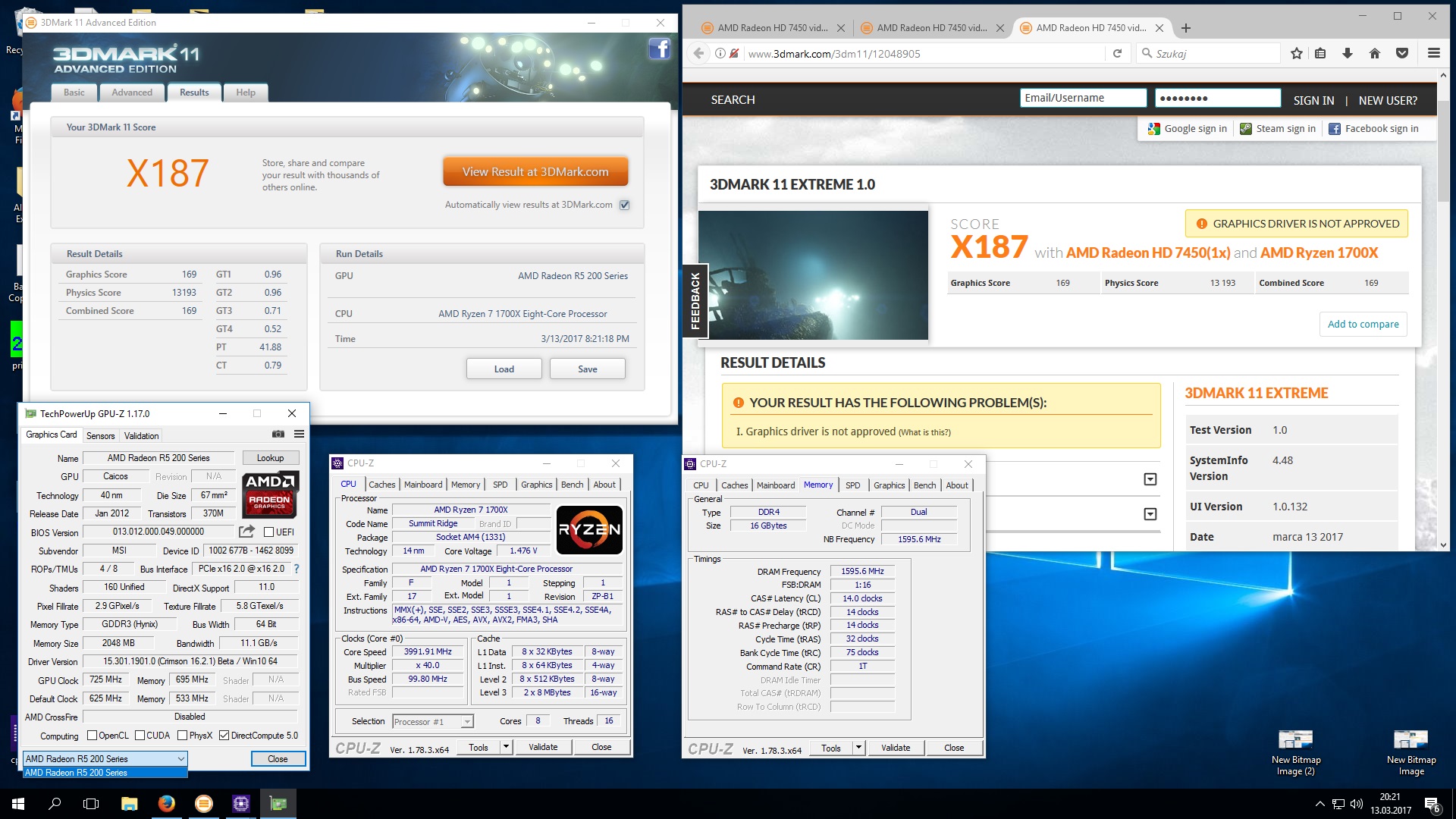Click Google sign in option
This screenshot has height=819, width=1456.
click(1188, 129)
